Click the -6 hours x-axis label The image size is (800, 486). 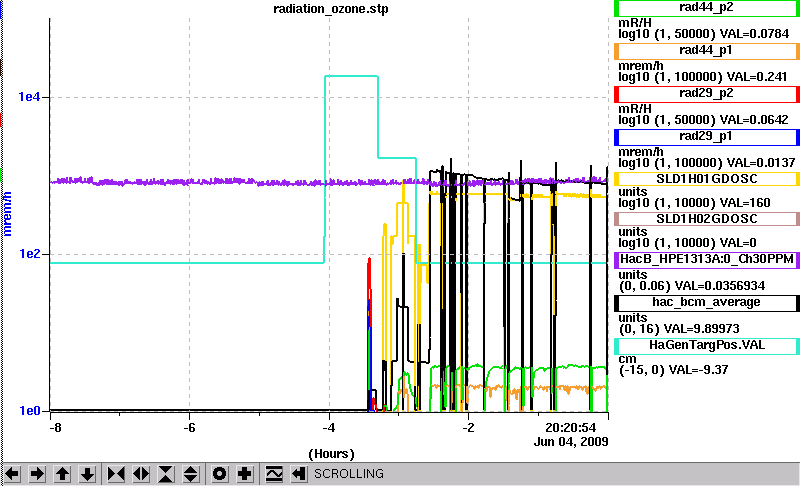coord(189,427)
